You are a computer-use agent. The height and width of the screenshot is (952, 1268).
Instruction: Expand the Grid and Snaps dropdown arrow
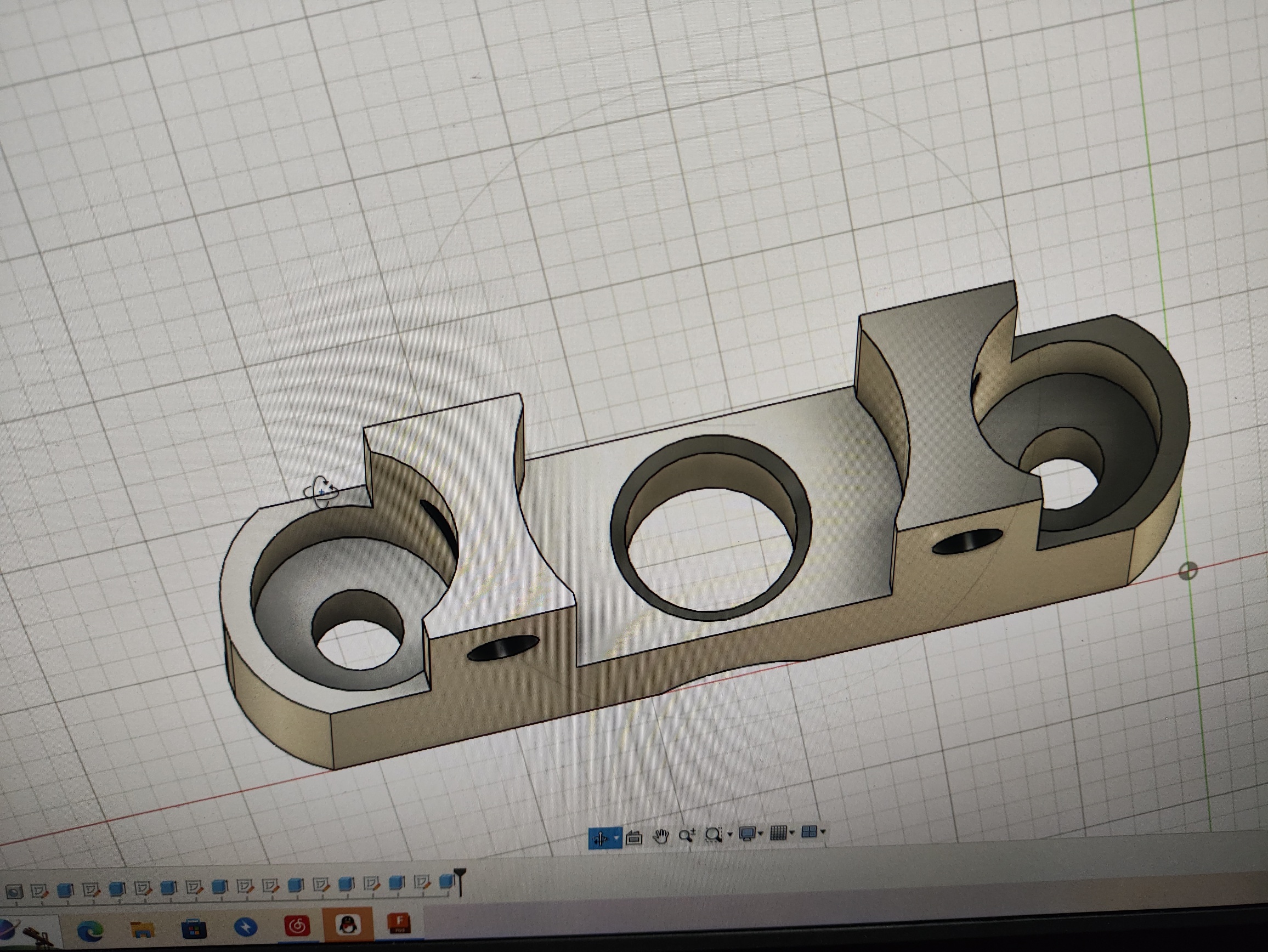tap(791, 832)
